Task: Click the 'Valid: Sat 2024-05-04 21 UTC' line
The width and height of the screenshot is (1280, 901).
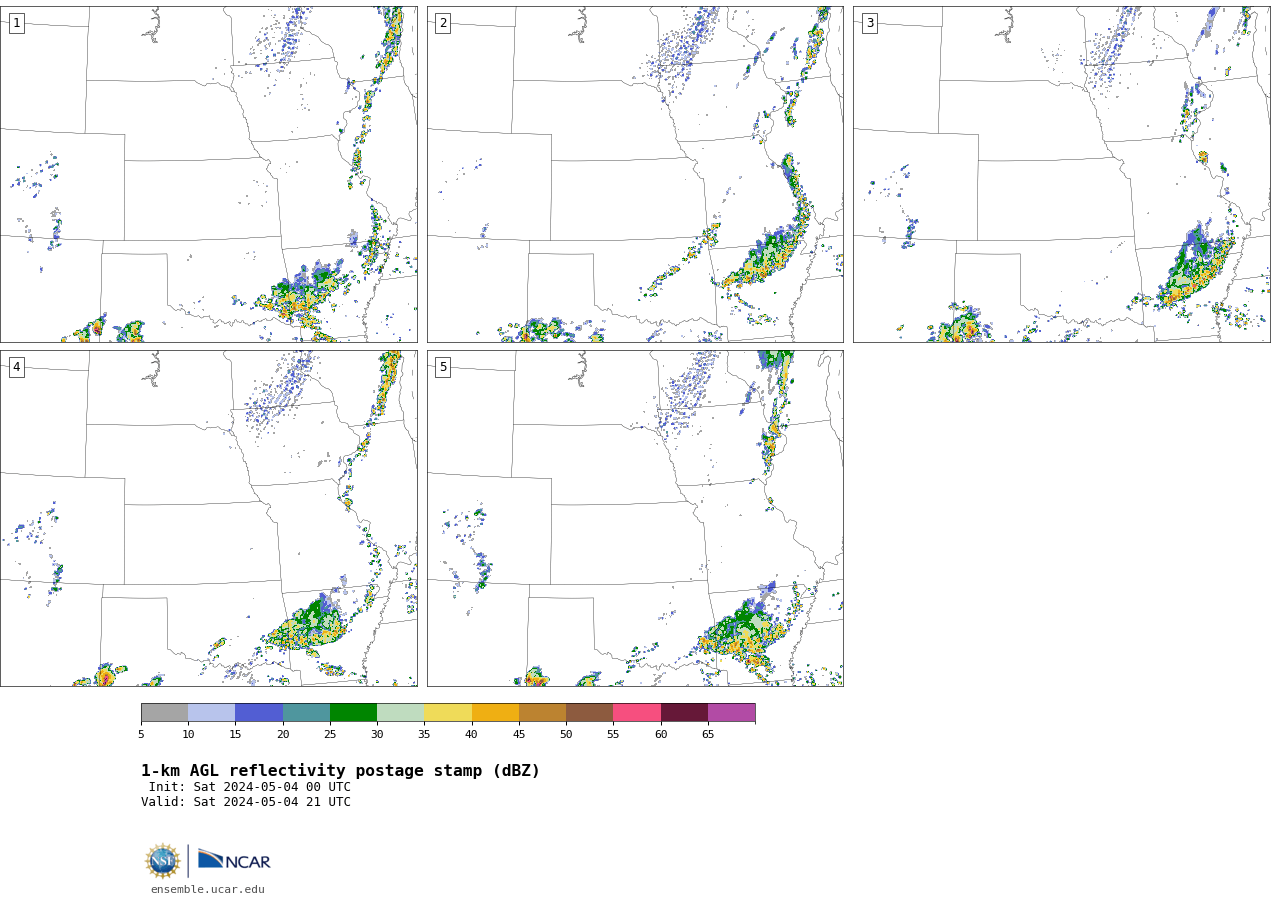Action: click(x=246, y=802)
